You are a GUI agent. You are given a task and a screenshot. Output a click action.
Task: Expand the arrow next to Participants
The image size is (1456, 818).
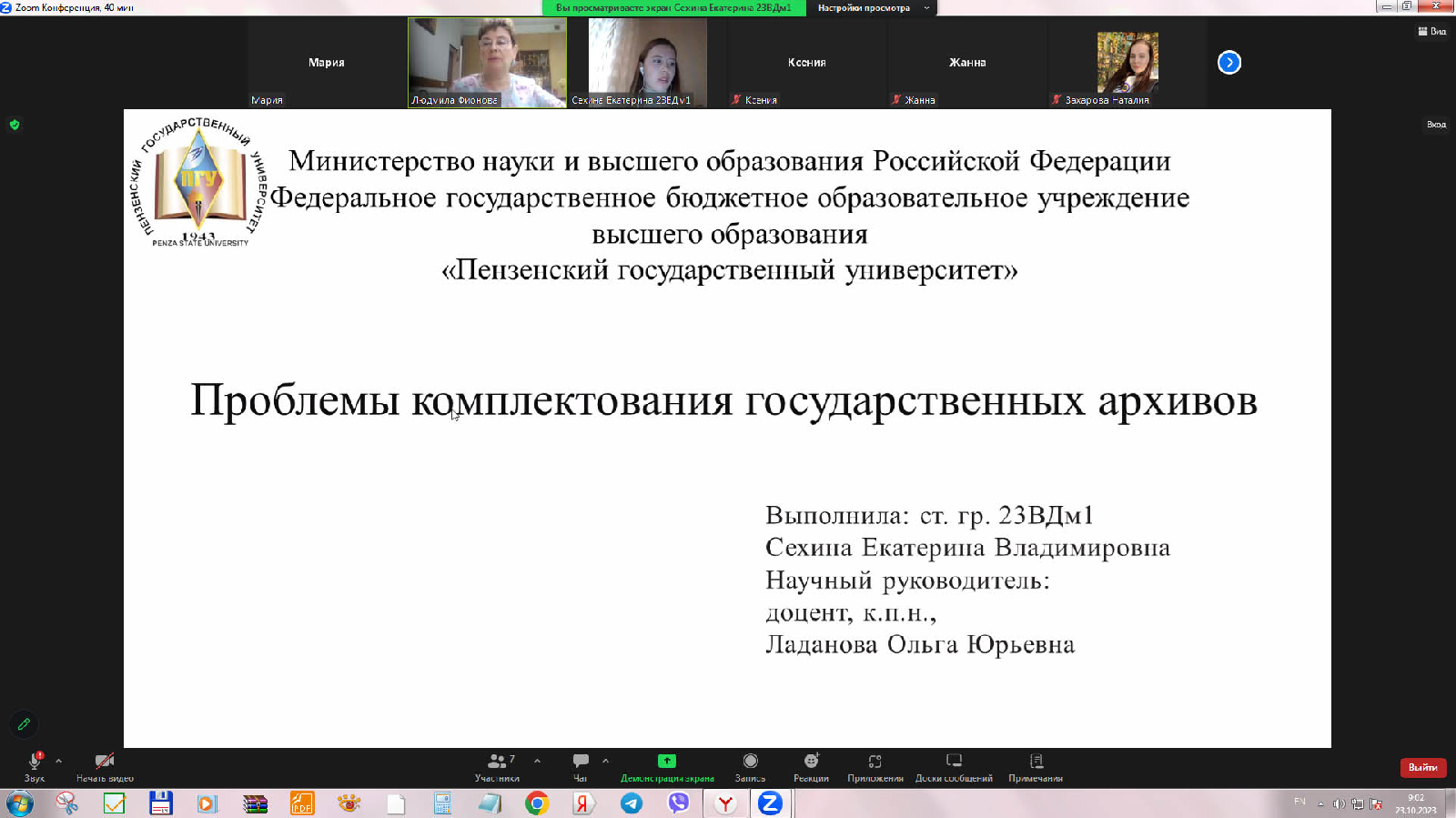pyautogui.click(x=537, y=761)
